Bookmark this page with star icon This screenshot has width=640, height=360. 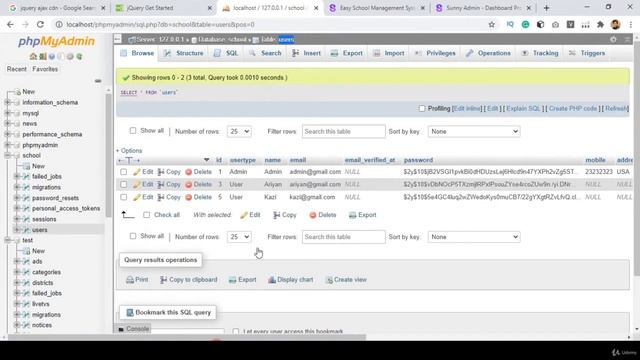pos(492,24)
